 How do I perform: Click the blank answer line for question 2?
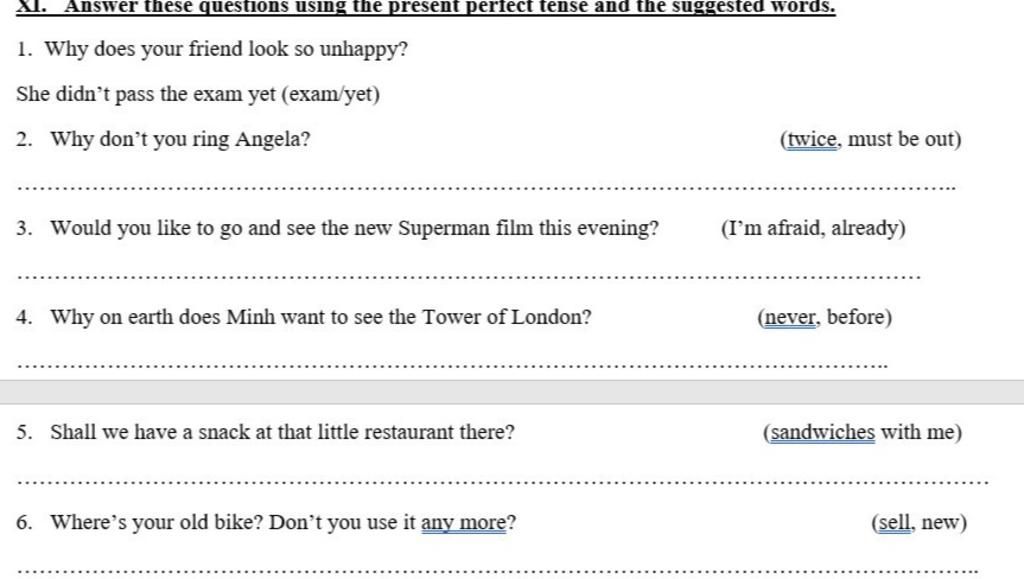coord(486,188)
